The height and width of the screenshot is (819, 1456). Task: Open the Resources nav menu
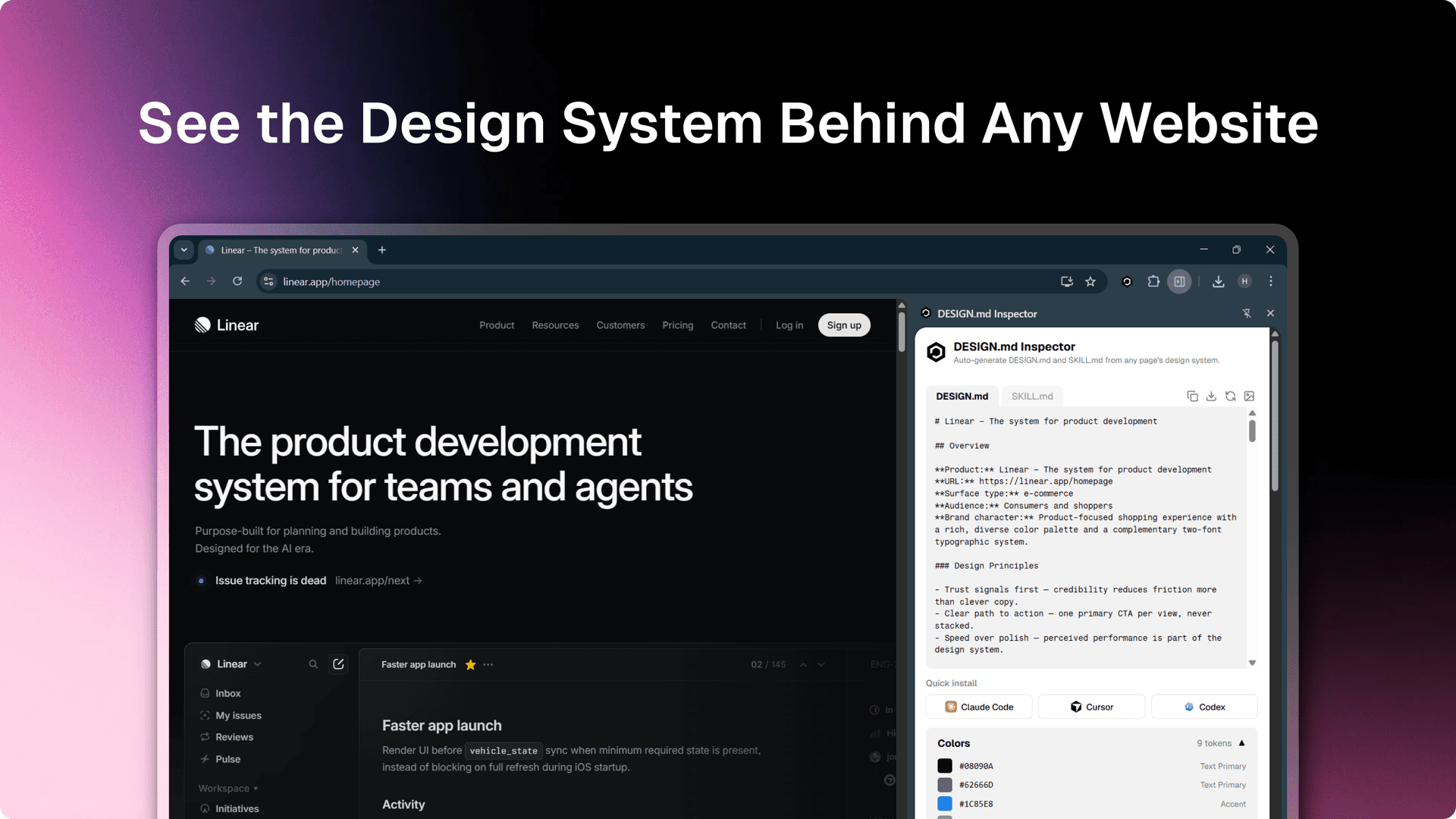click(x=555, y=325)
